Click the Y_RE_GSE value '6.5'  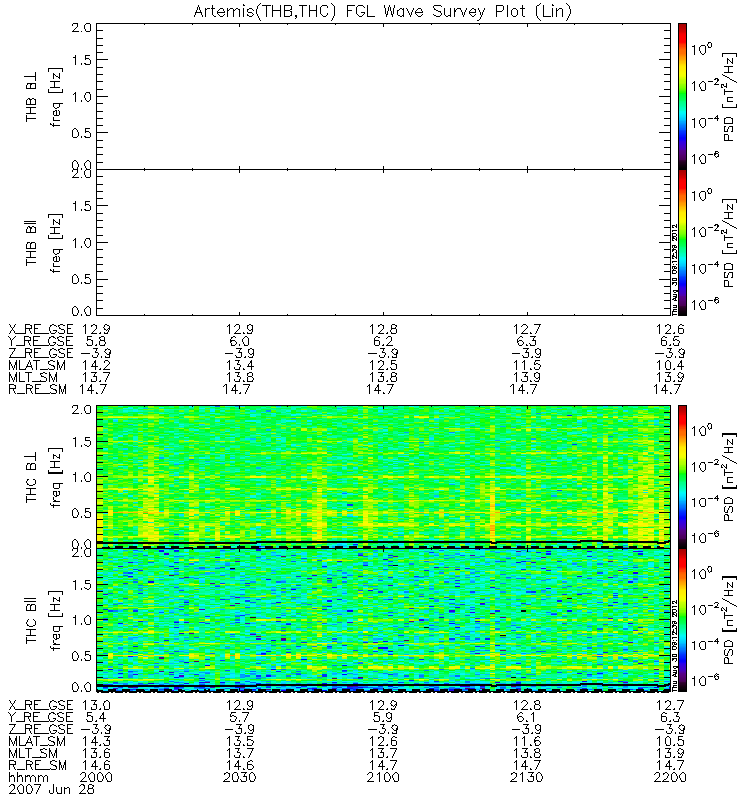pos(670,341)
